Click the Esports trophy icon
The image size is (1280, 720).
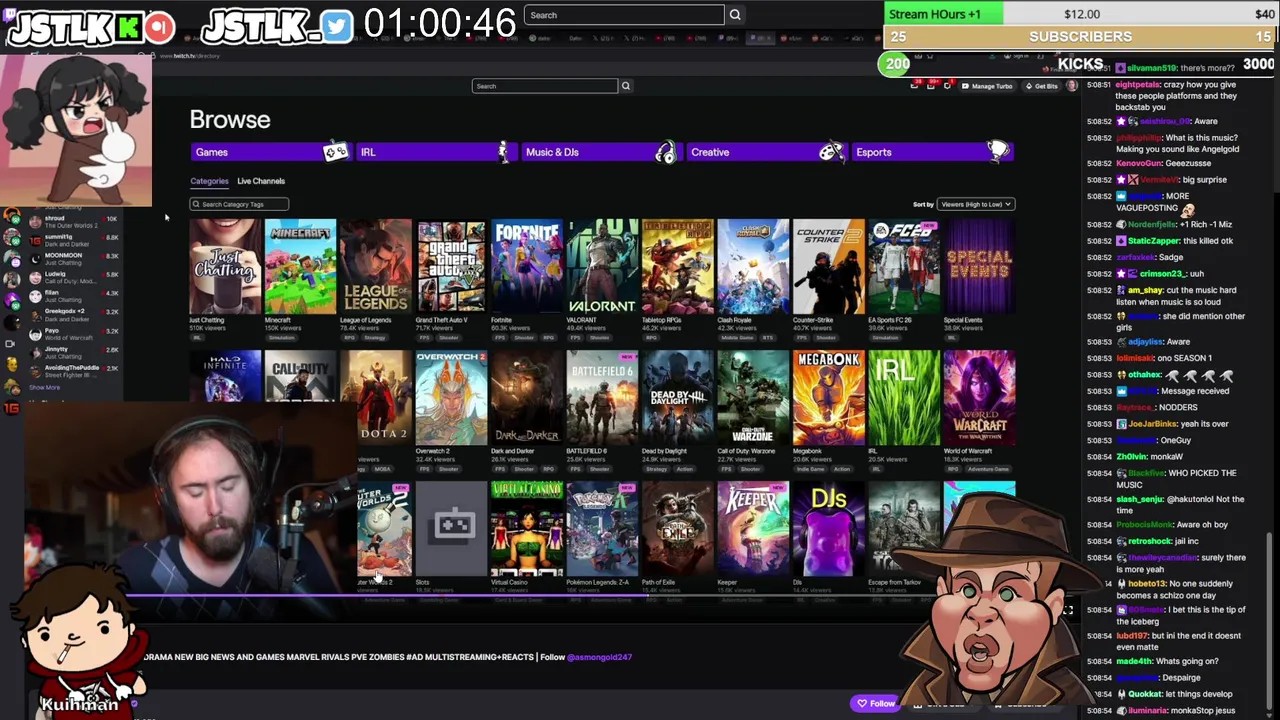998,151
